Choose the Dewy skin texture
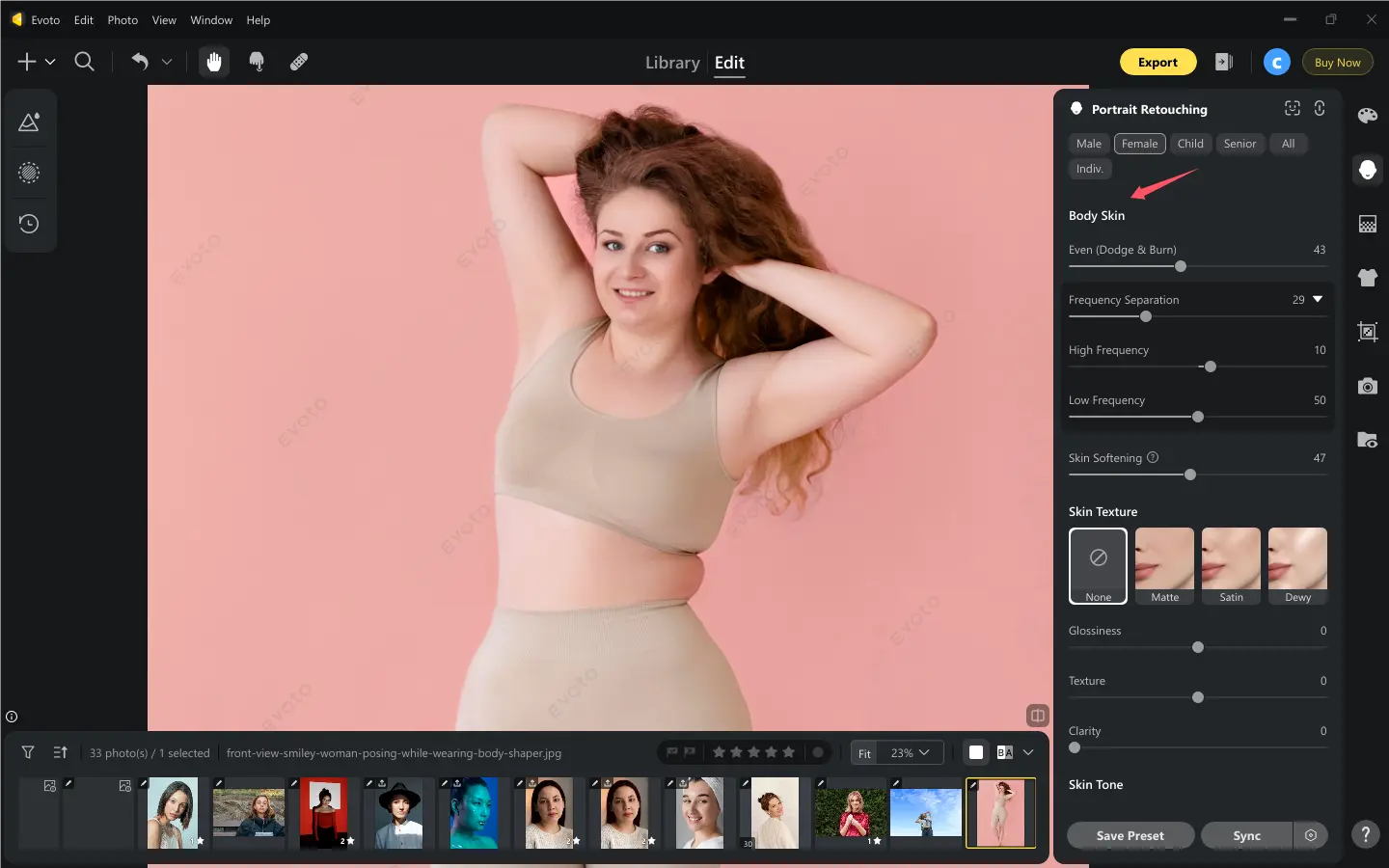Viewport: 1389px width, 868px height. [1297, 566]
